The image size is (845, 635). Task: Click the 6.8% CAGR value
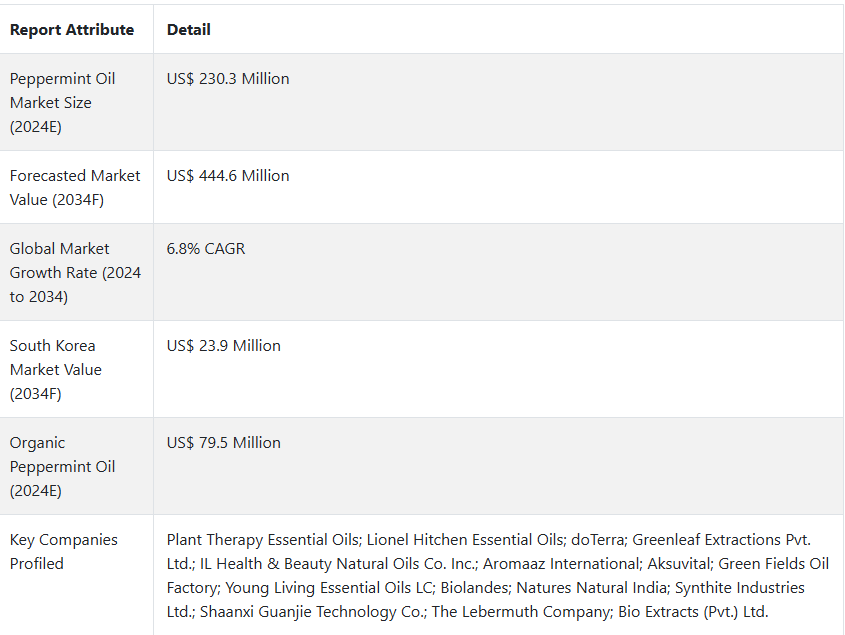tap(206, 249)
